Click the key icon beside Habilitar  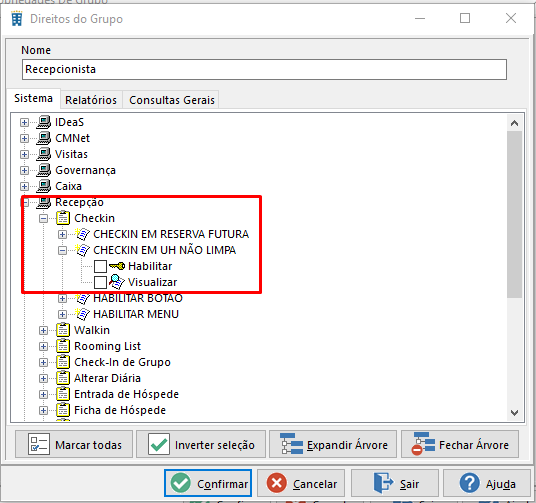point(117,266)
